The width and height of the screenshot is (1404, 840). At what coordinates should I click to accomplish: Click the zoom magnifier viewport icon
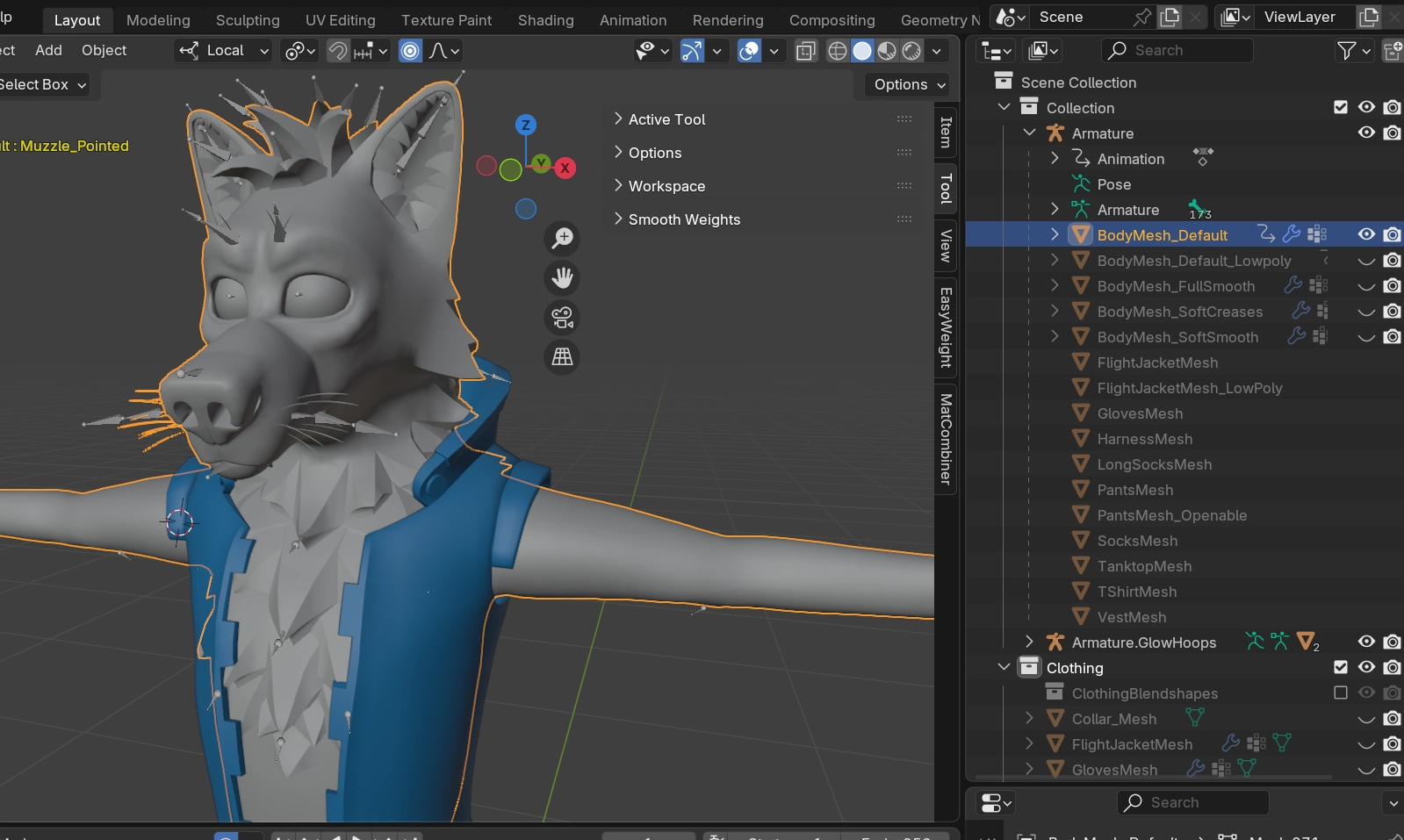coord(562,238)
